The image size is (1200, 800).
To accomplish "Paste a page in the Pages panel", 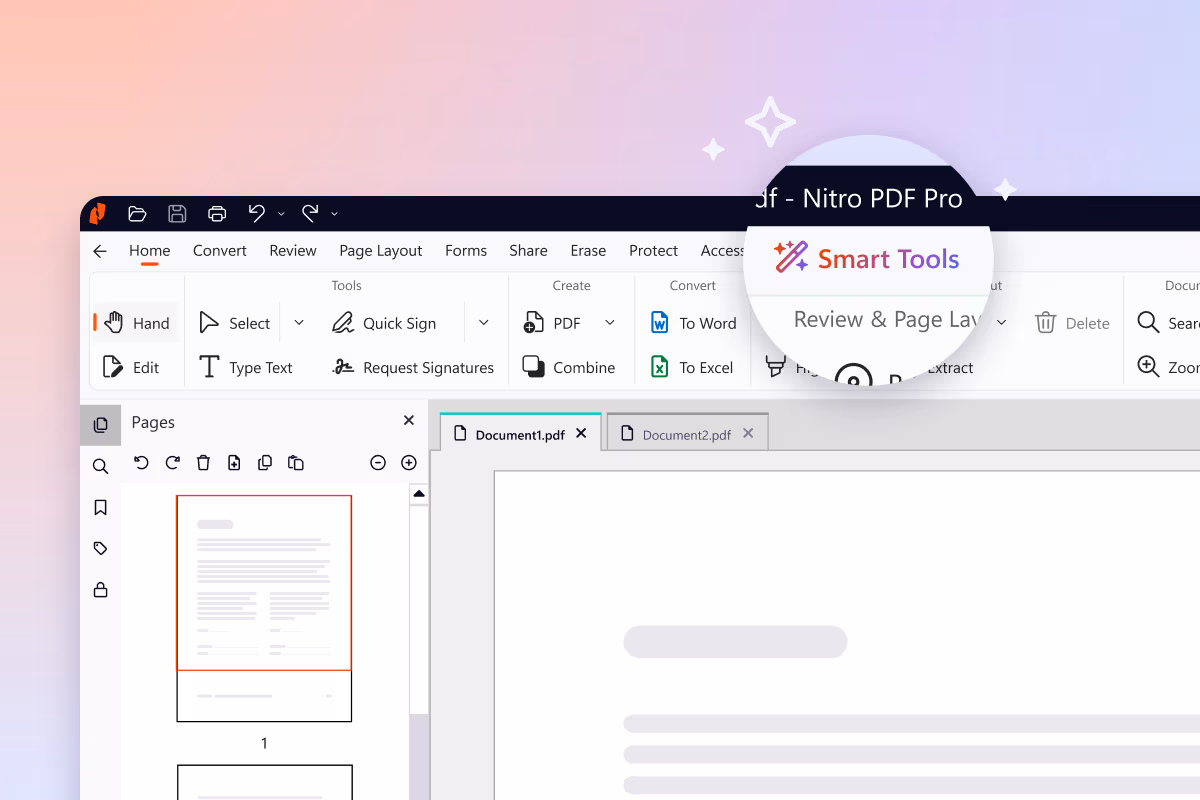I will (296, 462).
